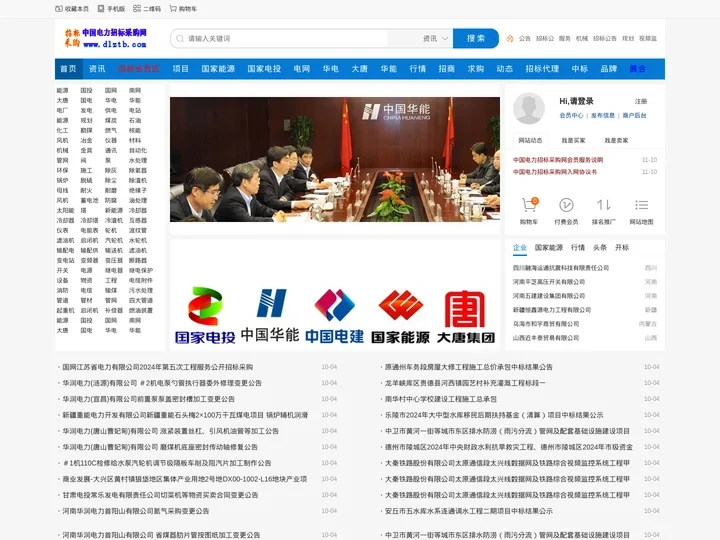Click the user avatar image

(x=529, y=108)
